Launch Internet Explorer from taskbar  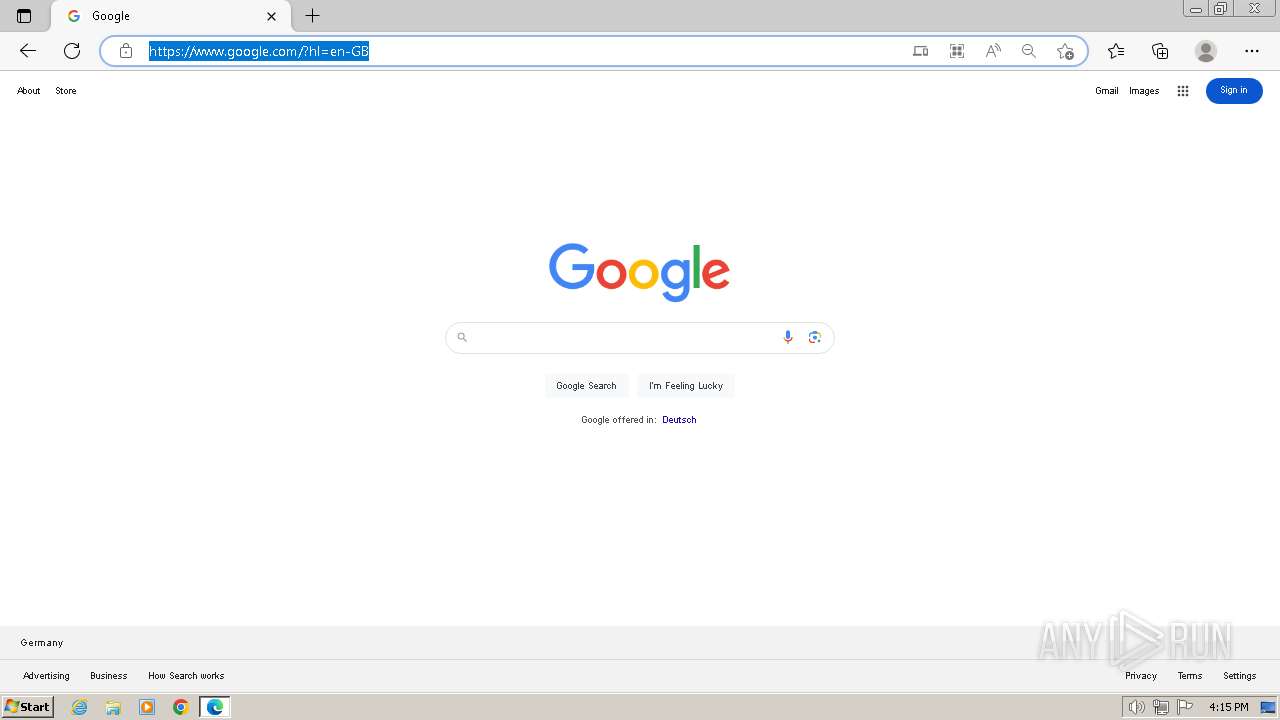pos(80,707)
